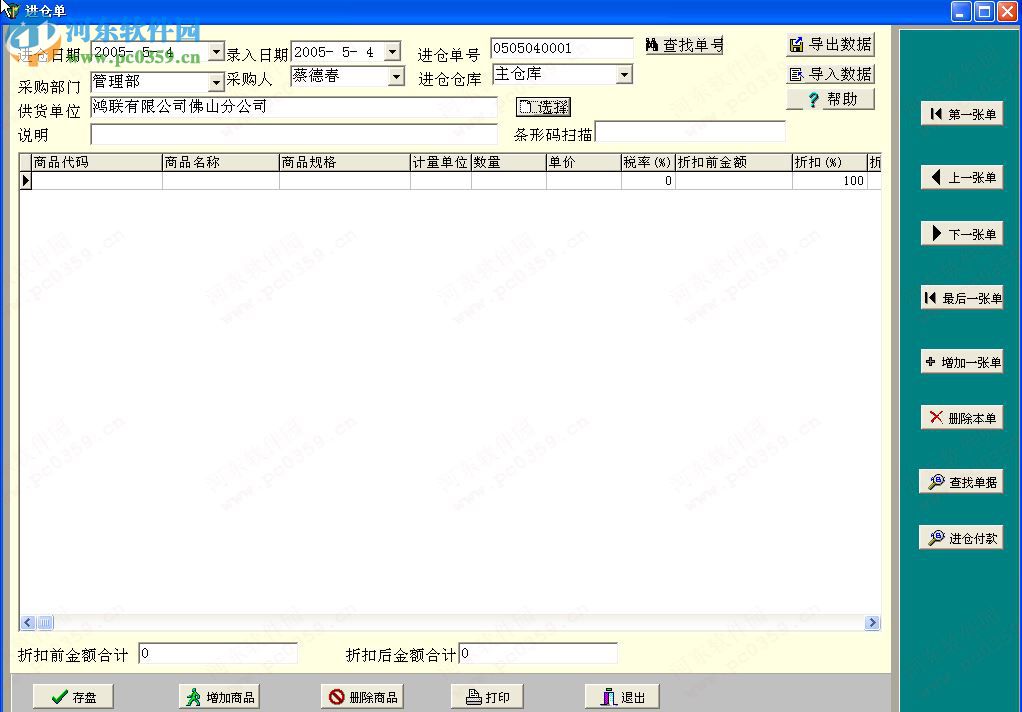
Task: Click the 单价 column header
Action: coord(584,162)
